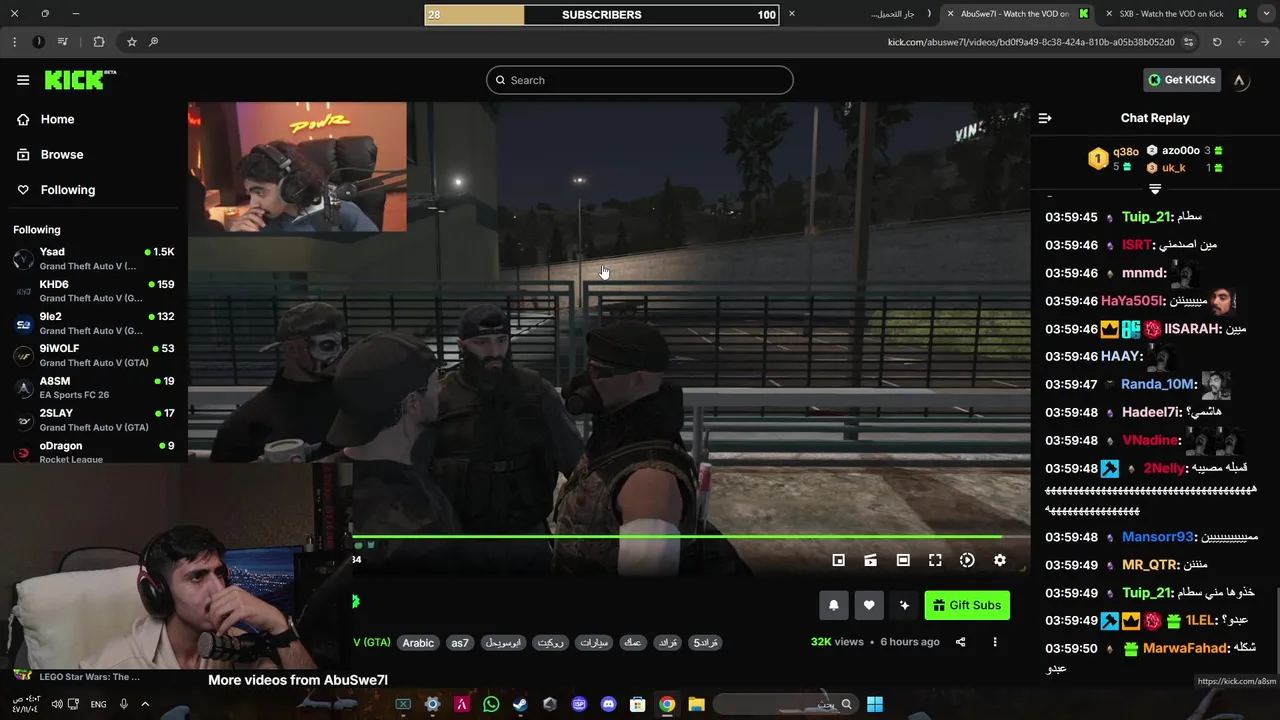Click username IISARAH in chat
The height and width of the screenshot is (720, 1280).
coord(1192,329)
